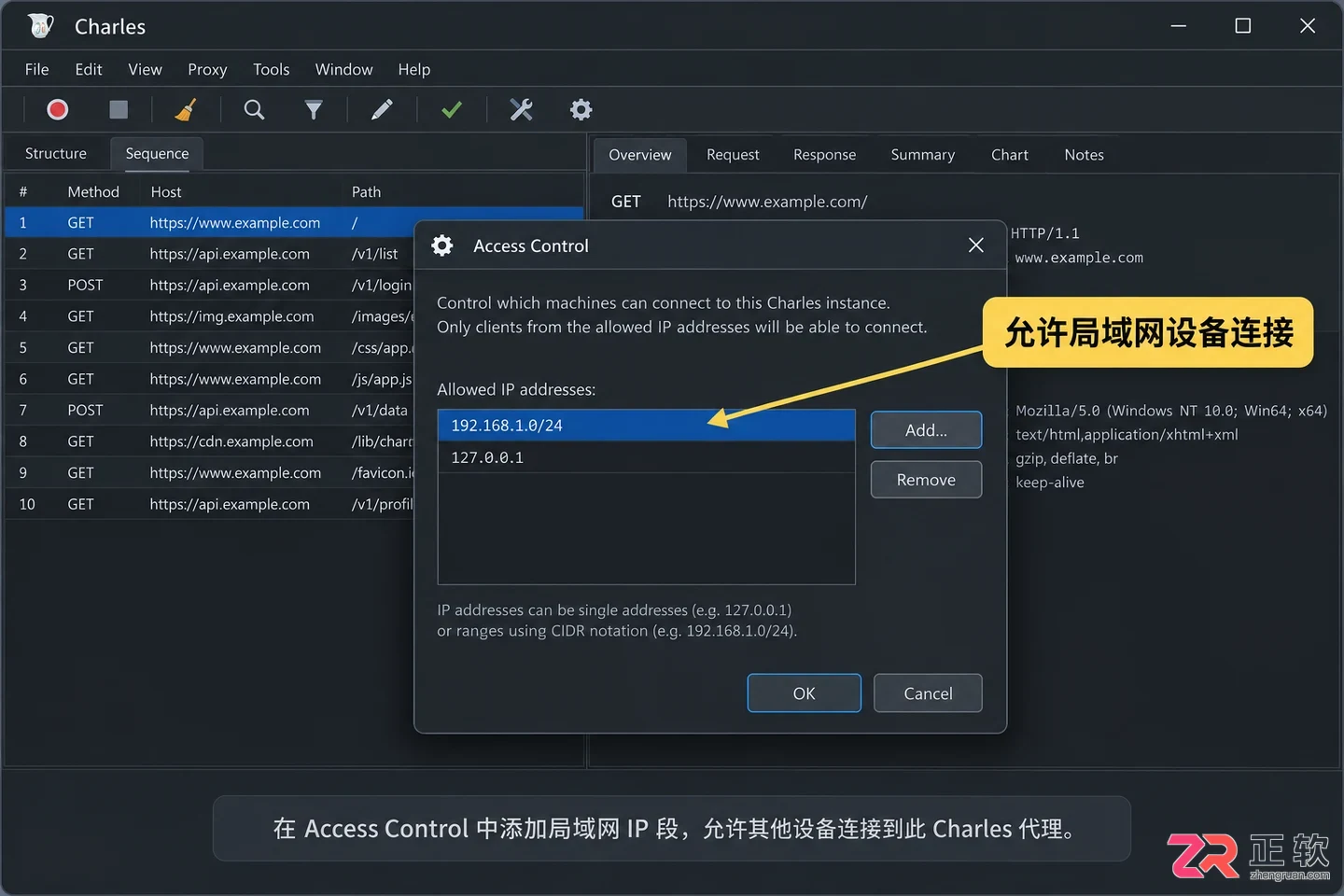Show the Chart tab
Screen dimensions: 1344x896
click(x=1010, y=155)
